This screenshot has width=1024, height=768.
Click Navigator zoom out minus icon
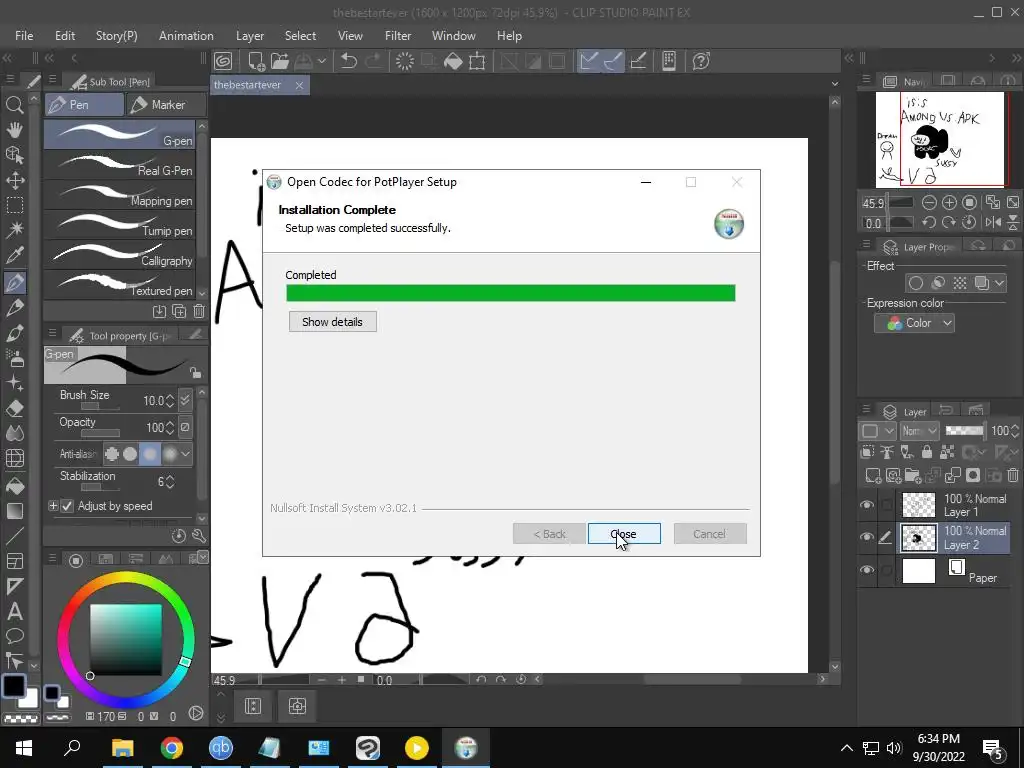(x=929, y=202)
